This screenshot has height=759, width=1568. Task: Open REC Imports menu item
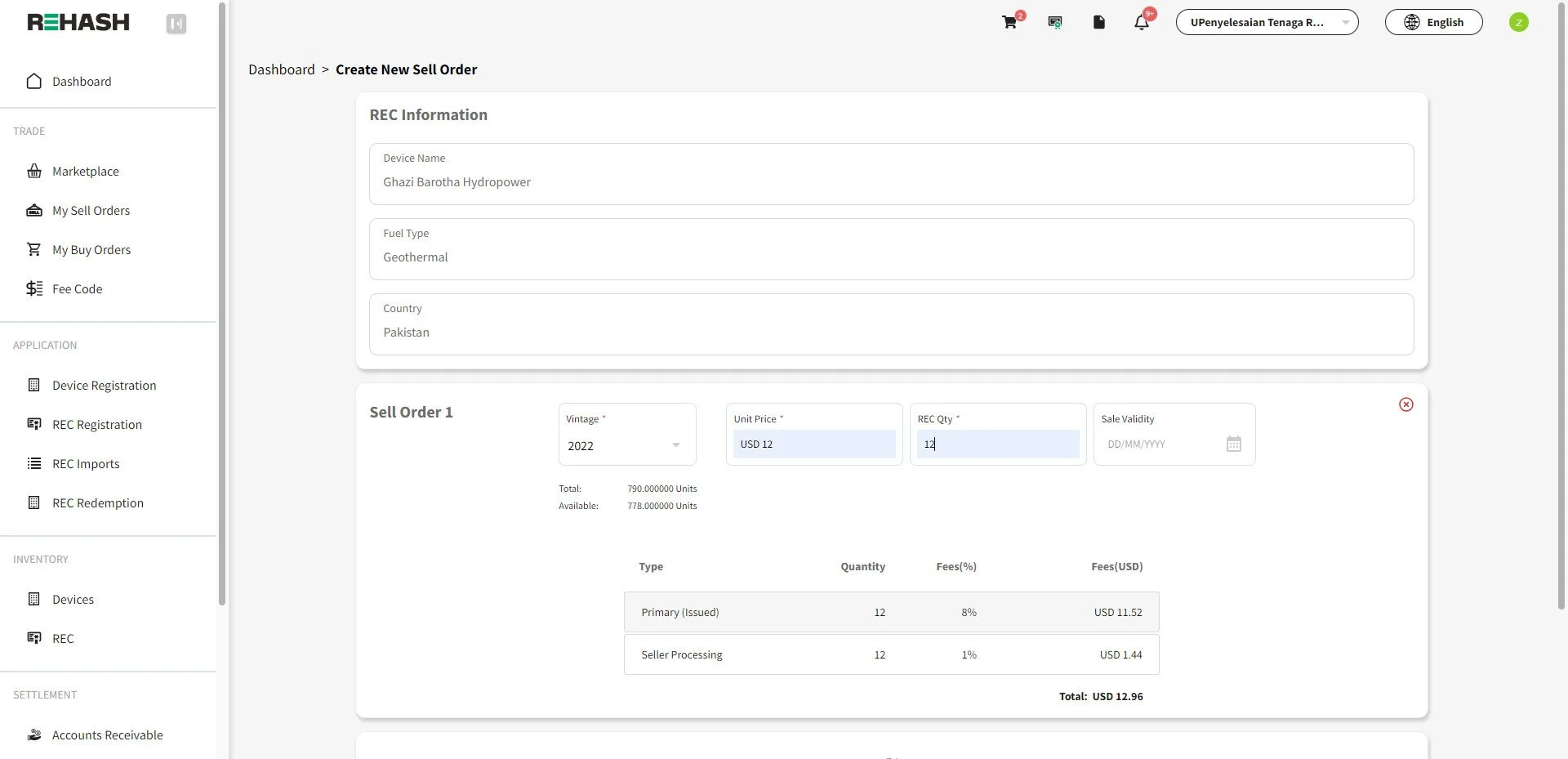(86, 463)
